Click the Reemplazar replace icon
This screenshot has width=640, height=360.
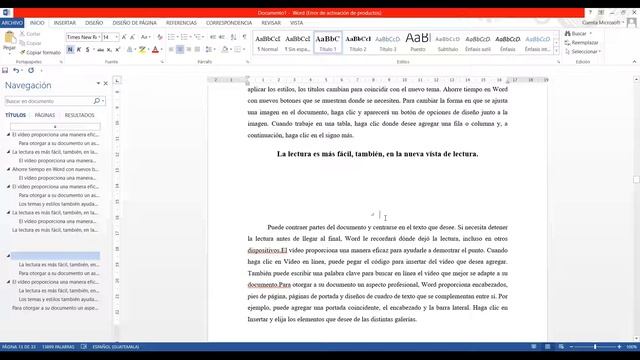coord(568,42)
